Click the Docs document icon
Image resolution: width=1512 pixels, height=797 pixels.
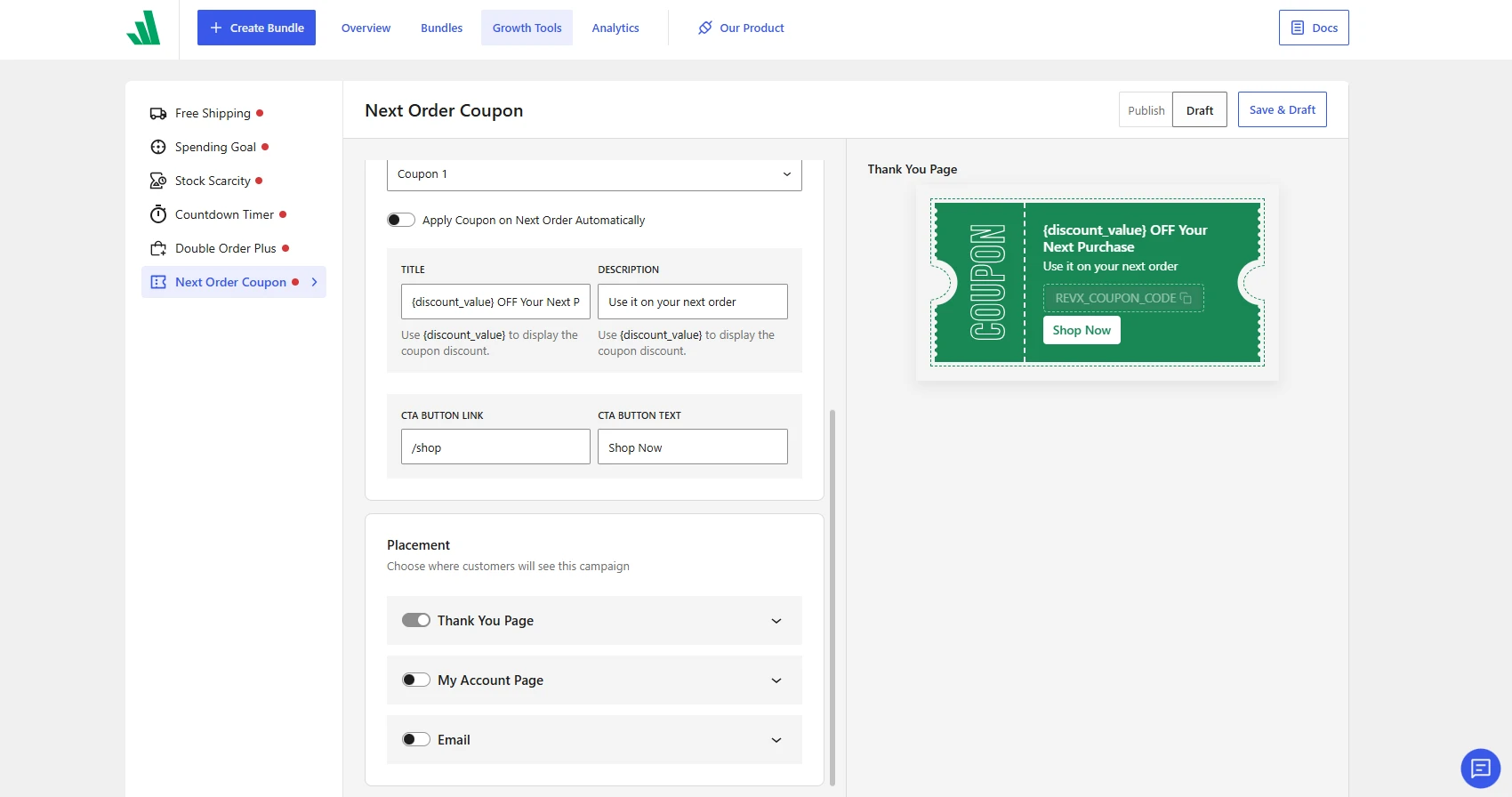(1298, 28)
